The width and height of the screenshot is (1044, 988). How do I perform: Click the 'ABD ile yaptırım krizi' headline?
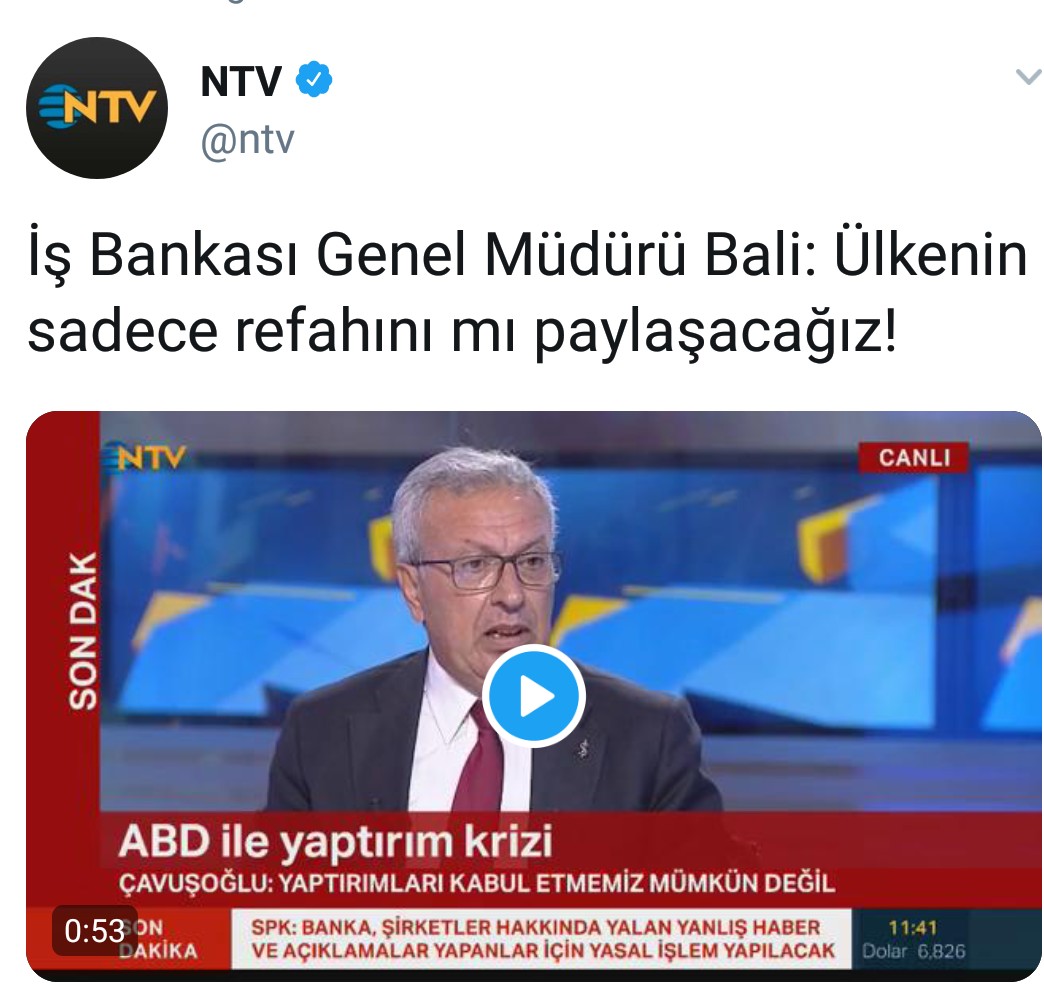pyautogui.click(x=336, y=841)
